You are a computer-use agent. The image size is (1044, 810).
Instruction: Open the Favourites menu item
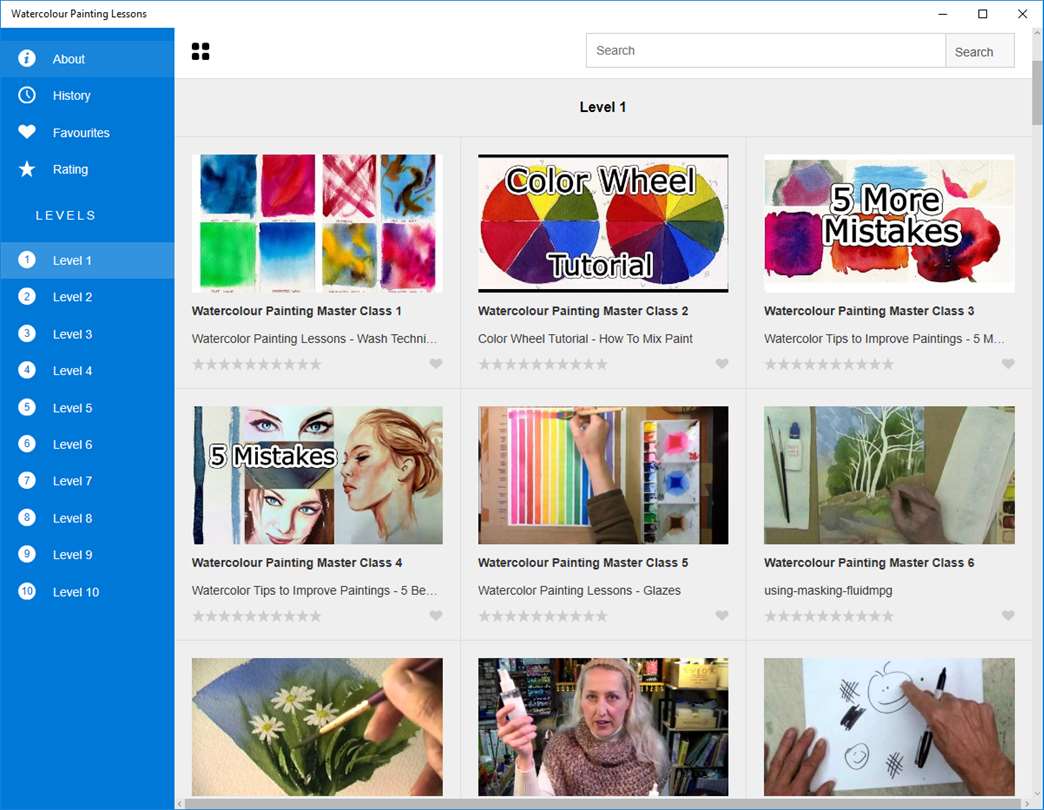pyautogui.click(x=87, y=132)
